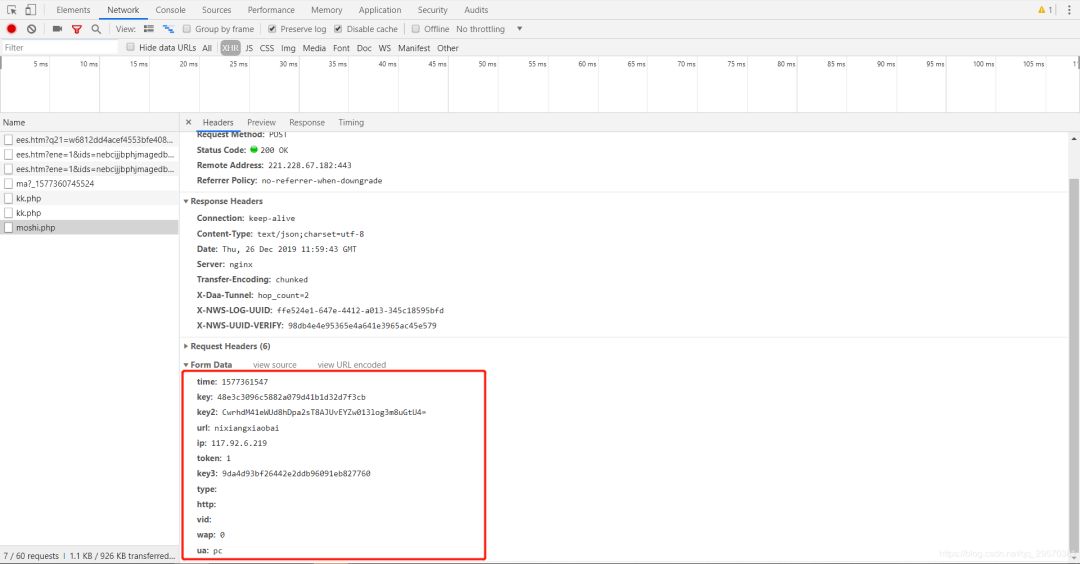Open the DevTools three-dot menu
This screenshot has height=564, width=1080.
(1067, 10)
